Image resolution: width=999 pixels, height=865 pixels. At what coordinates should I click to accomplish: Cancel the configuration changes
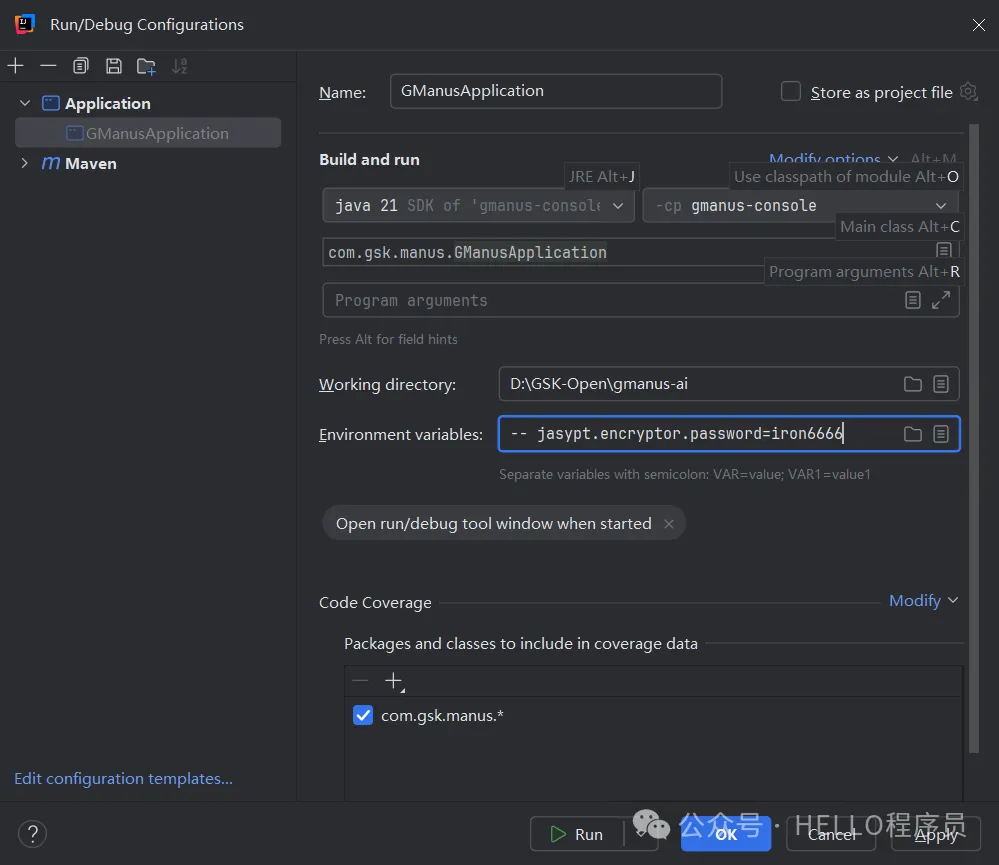(831, 834)
